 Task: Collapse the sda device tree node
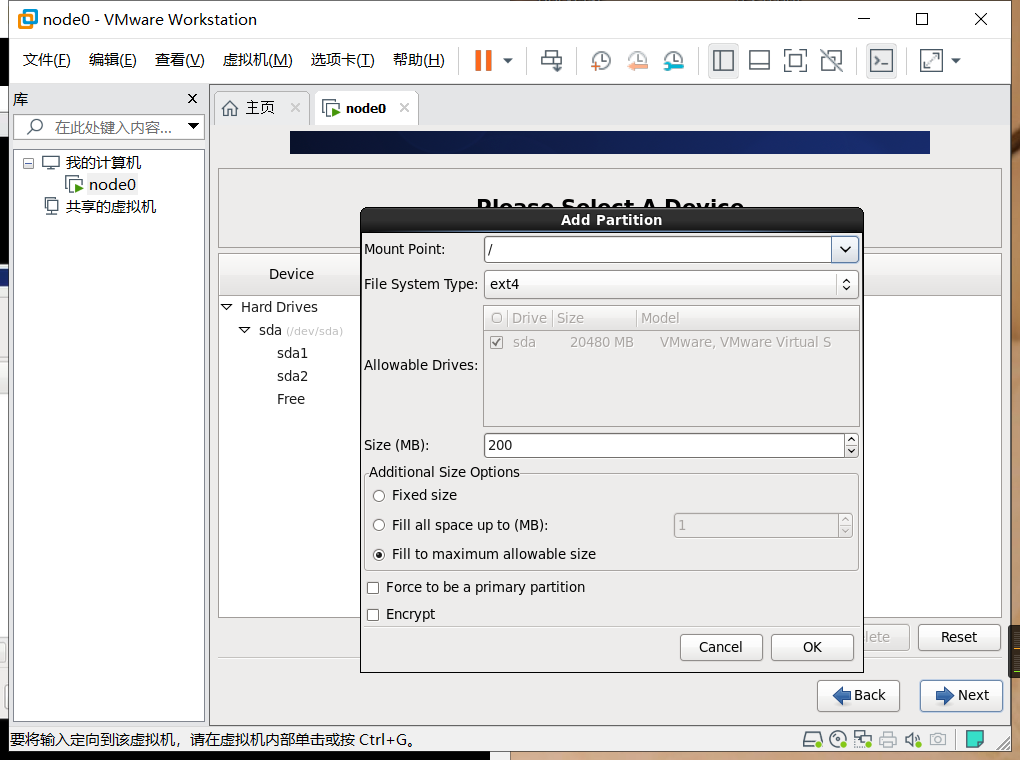pyautogui.click(x=245, y=331)
